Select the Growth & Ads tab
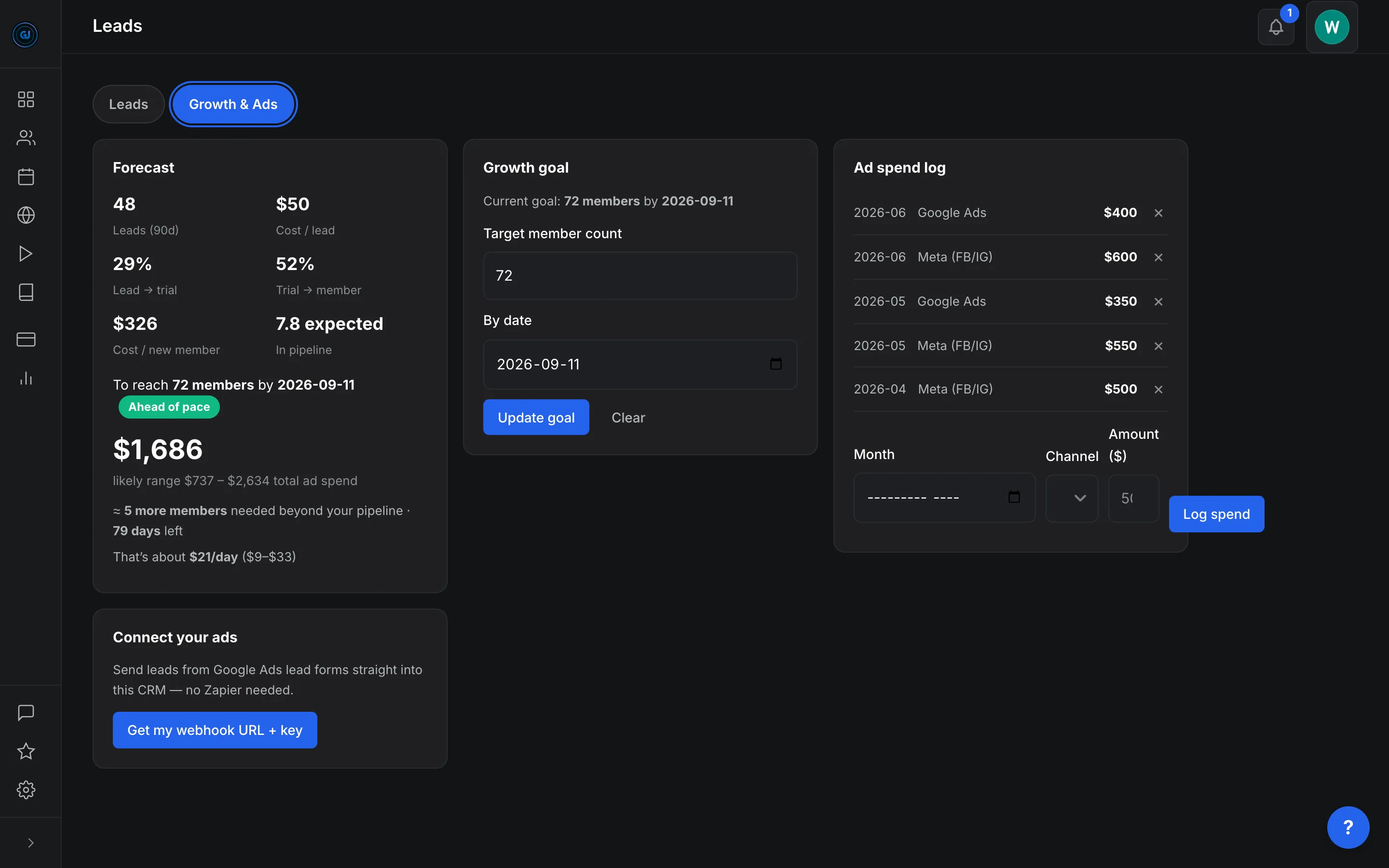This screenshot has width=1389, height=868. 233,104
